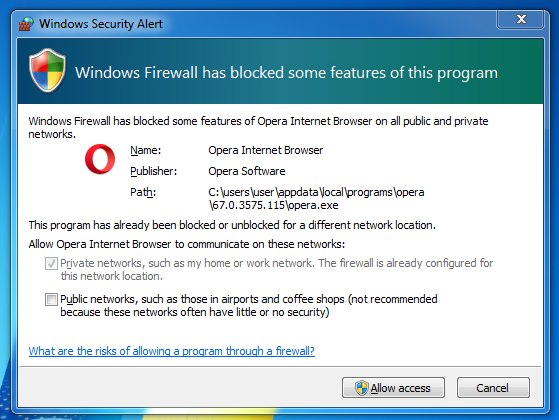Click the Windows Security Alert title text

click(101, 24)
